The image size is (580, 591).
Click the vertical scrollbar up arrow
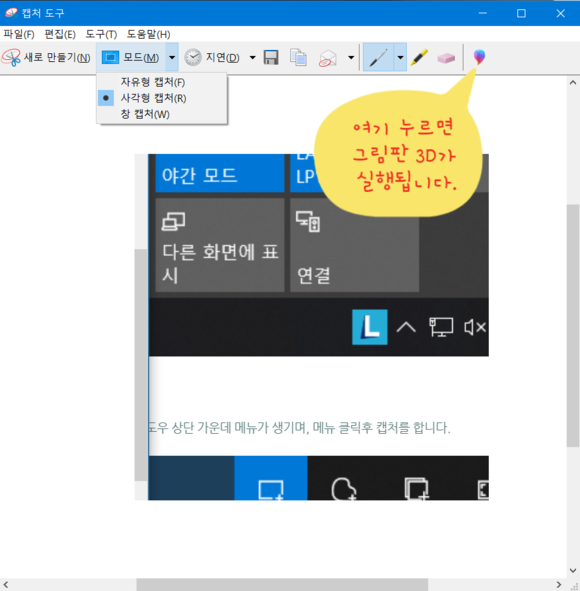pos(573,83)
